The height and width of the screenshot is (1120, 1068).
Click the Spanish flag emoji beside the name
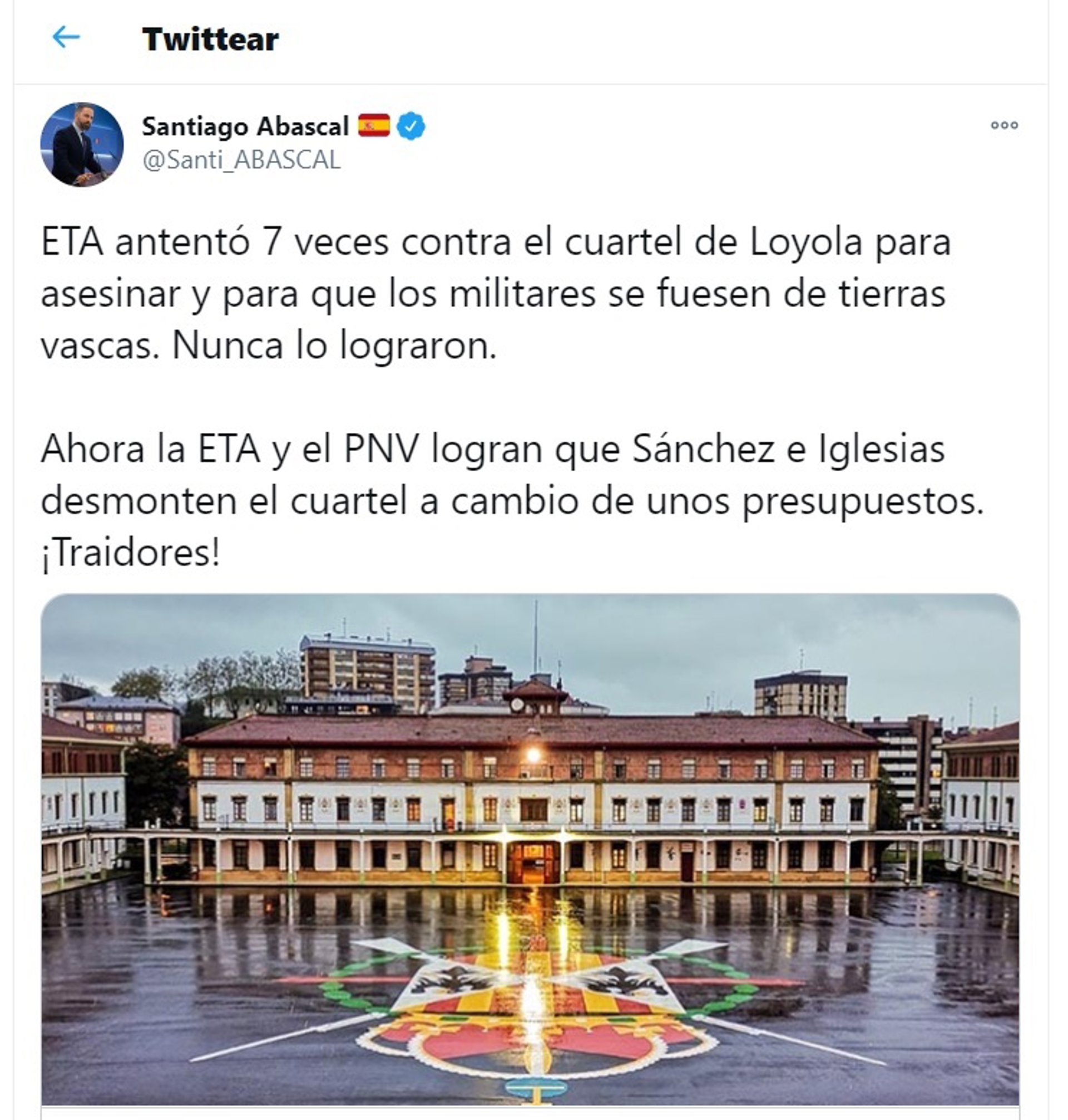click(374, 125)
